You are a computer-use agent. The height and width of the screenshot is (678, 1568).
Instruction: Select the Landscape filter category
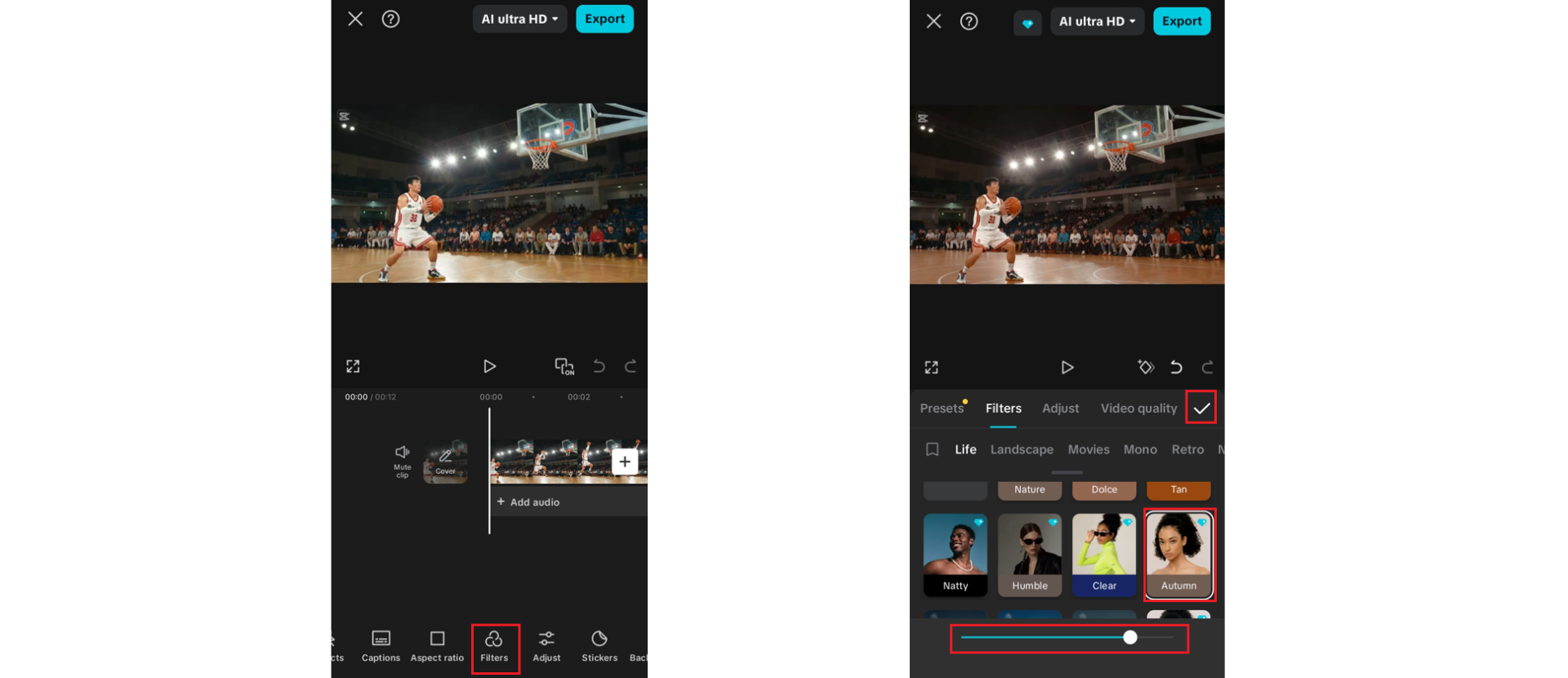(1022, 449)
